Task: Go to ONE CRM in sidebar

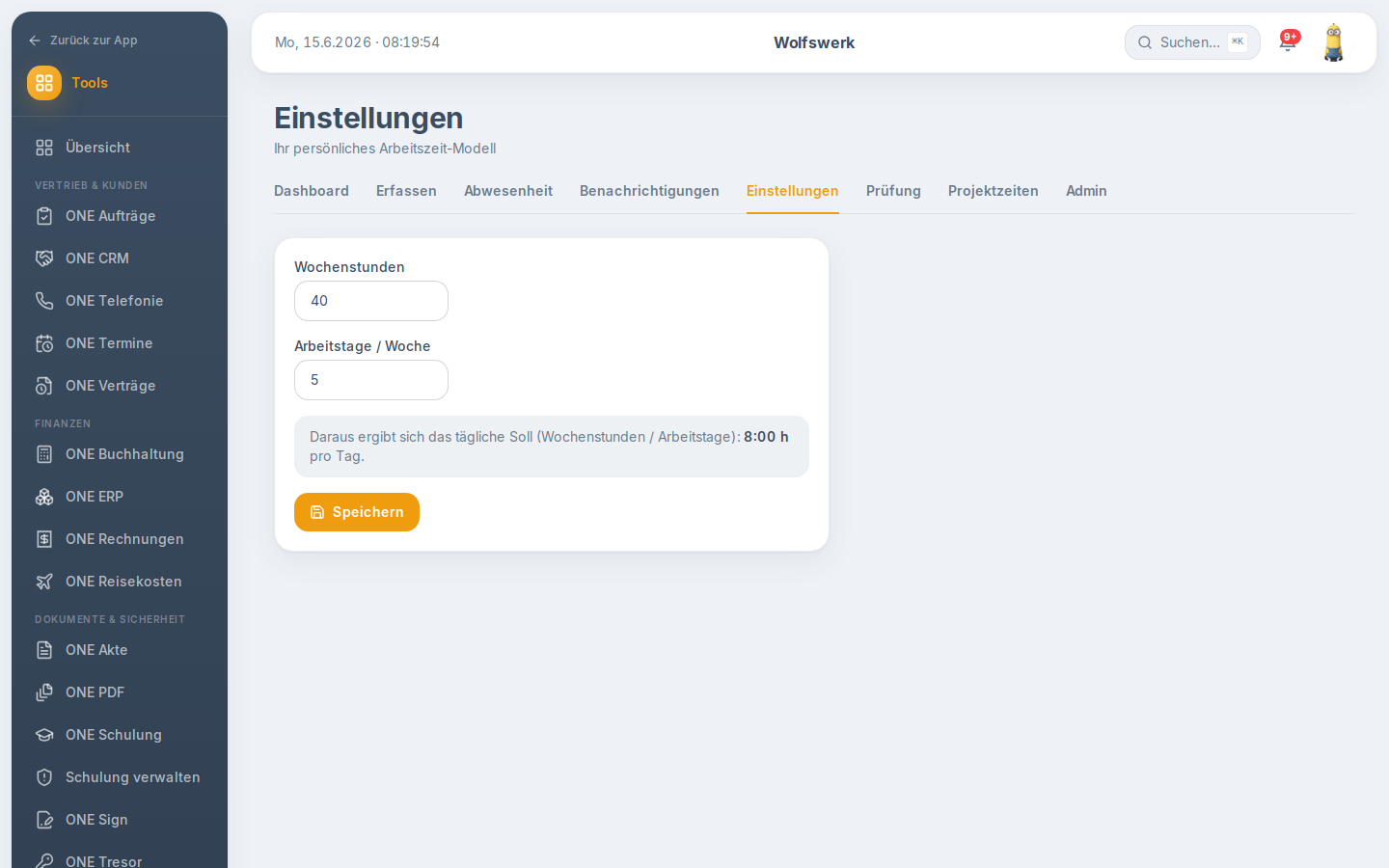Action: coord(120,258)
